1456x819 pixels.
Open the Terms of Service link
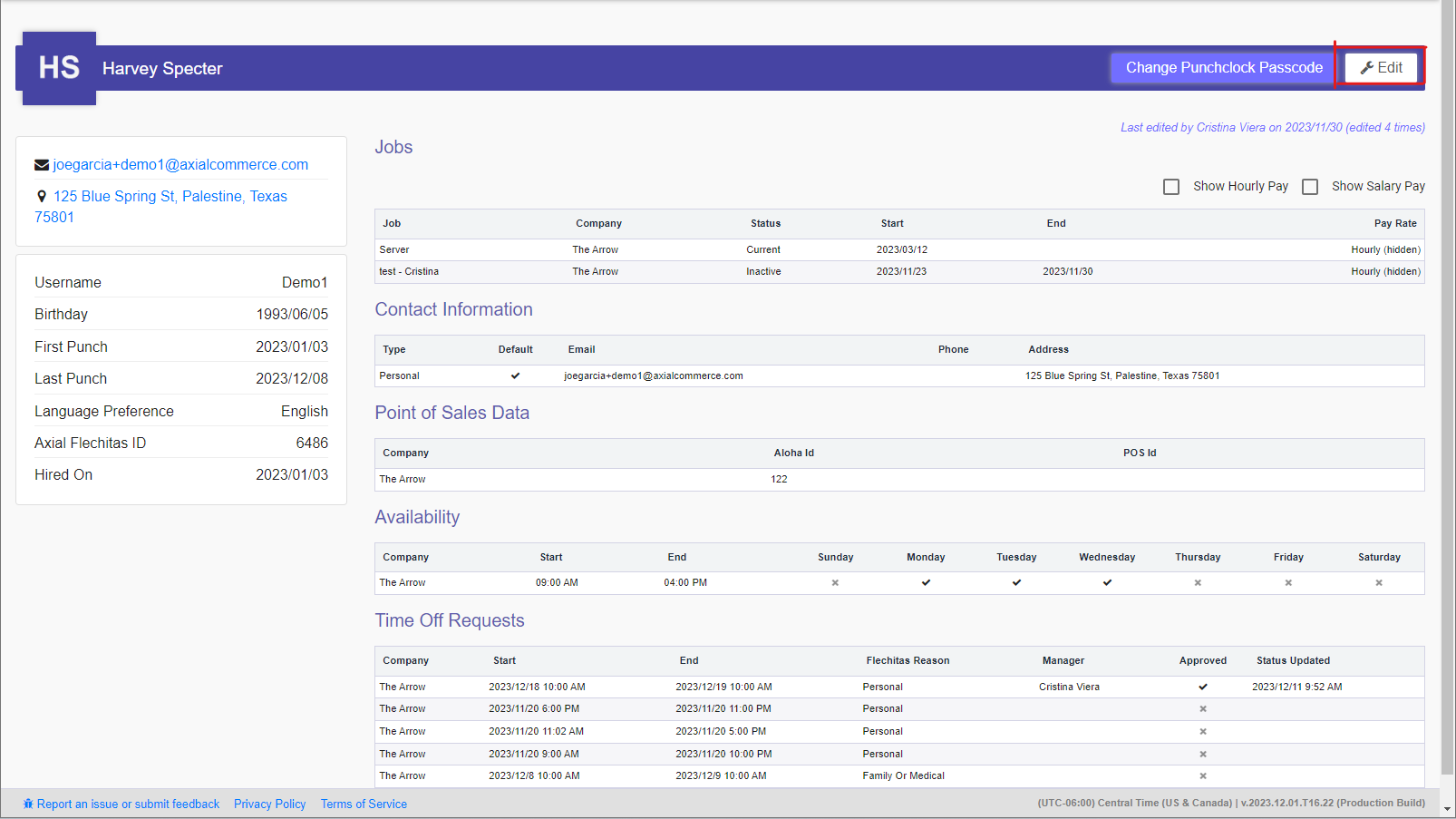click(364, 804)
